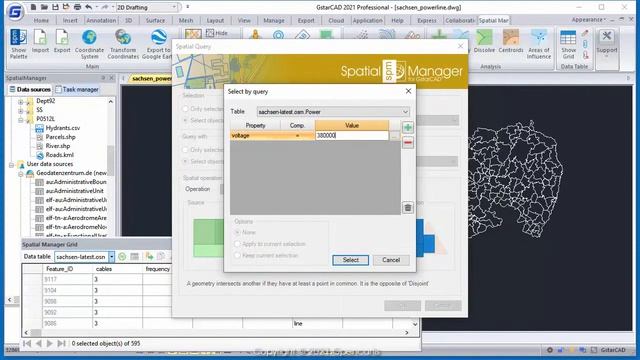Open the Appearance dropdown menu
The image size is (640, 360).
point(589,20)
